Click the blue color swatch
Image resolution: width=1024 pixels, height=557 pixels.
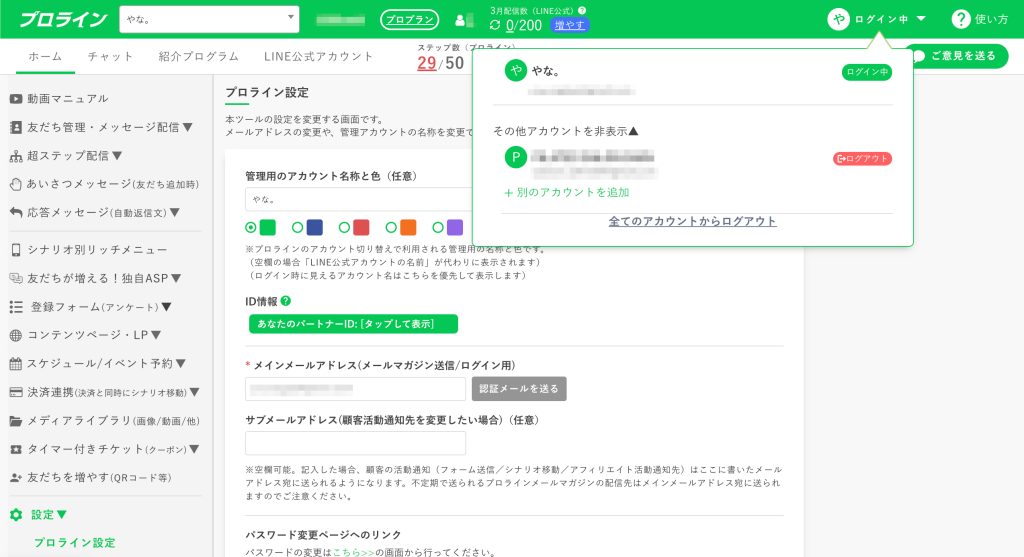pyautogui.click(x=315, y=227)
